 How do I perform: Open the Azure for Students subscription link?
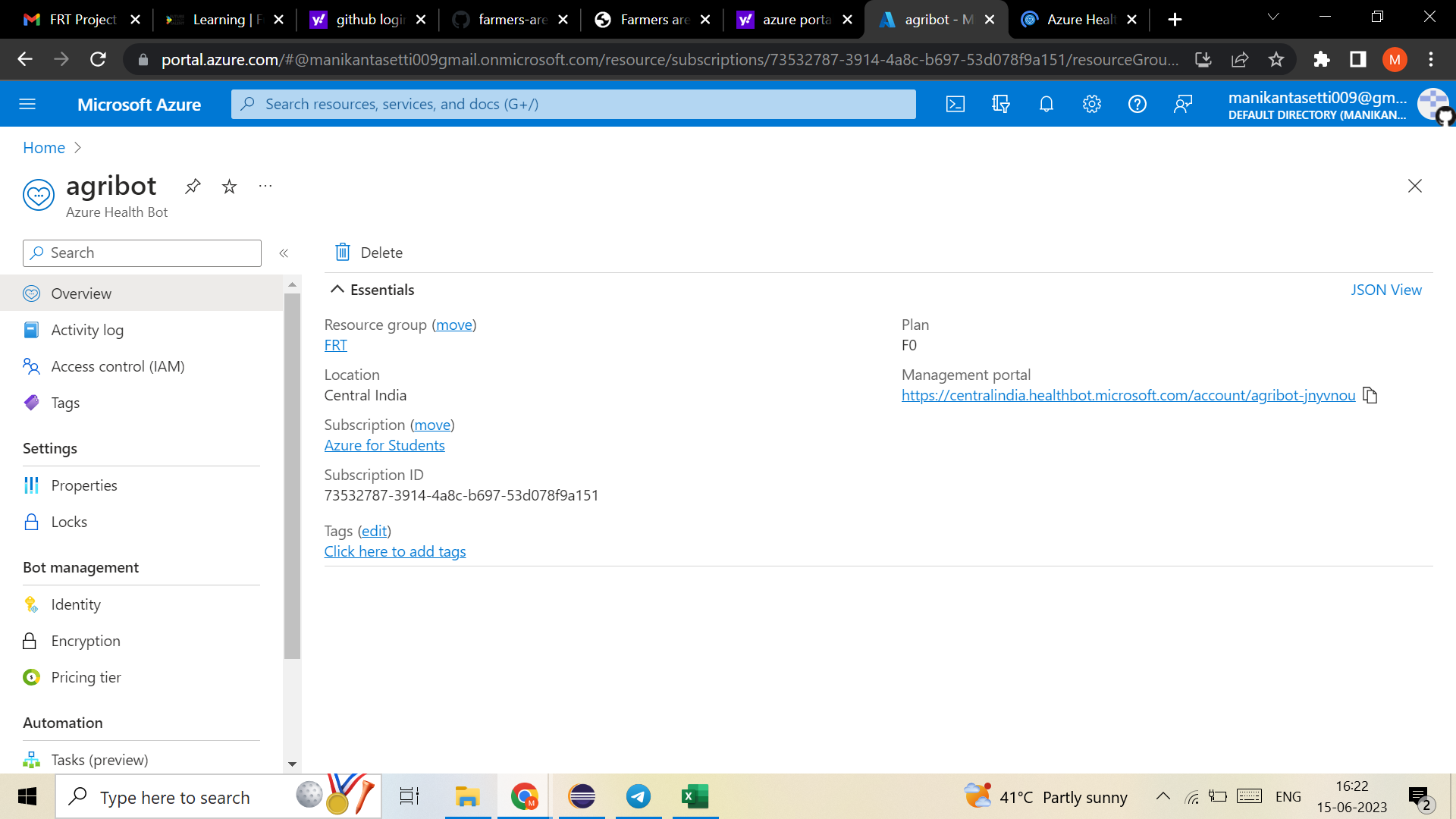click(384, 445)
